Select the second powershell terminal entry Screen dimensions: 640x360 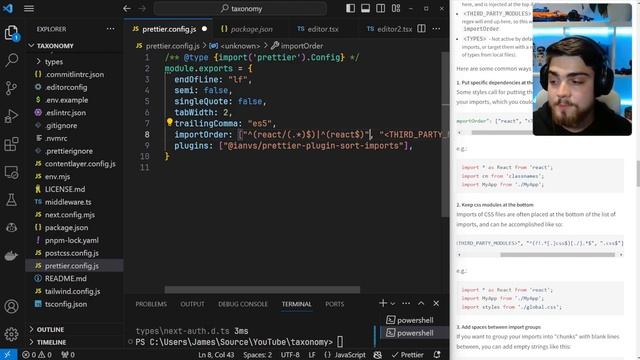(x=414, y=333)
